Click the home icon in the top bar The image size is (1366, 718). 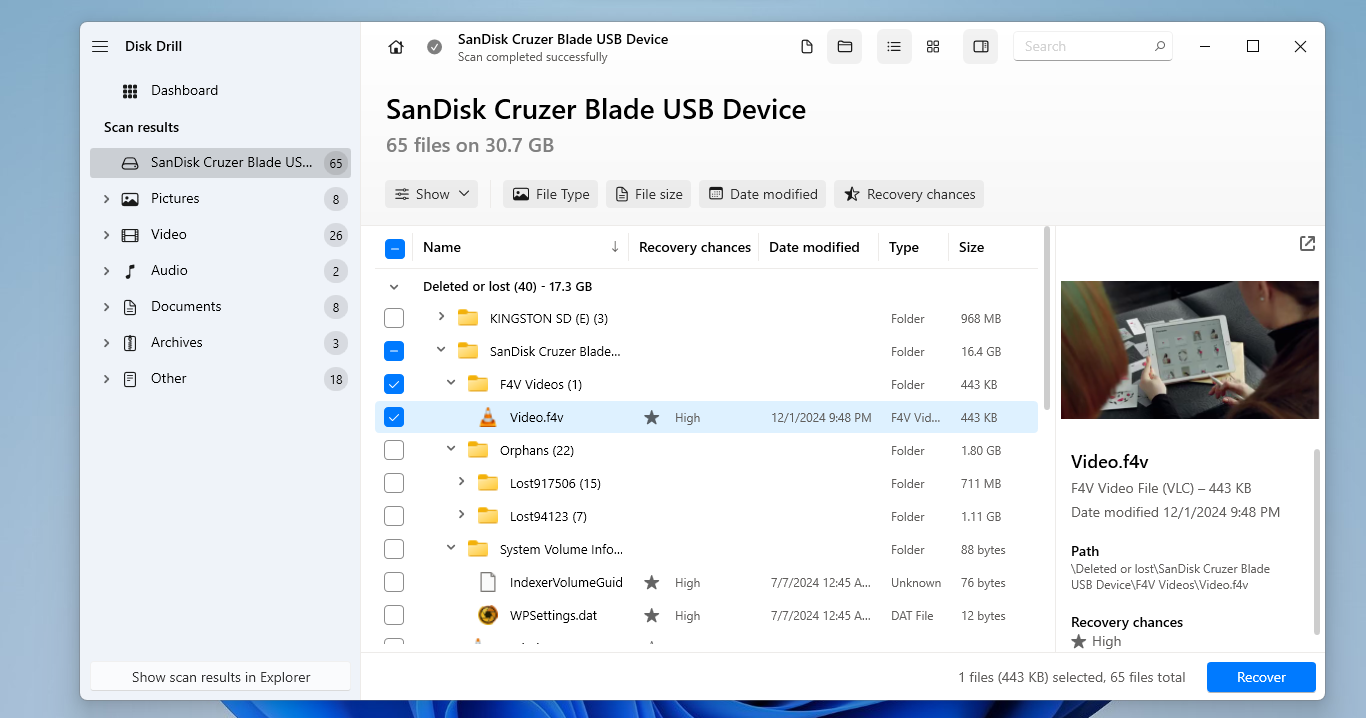(x=396, y=47)
